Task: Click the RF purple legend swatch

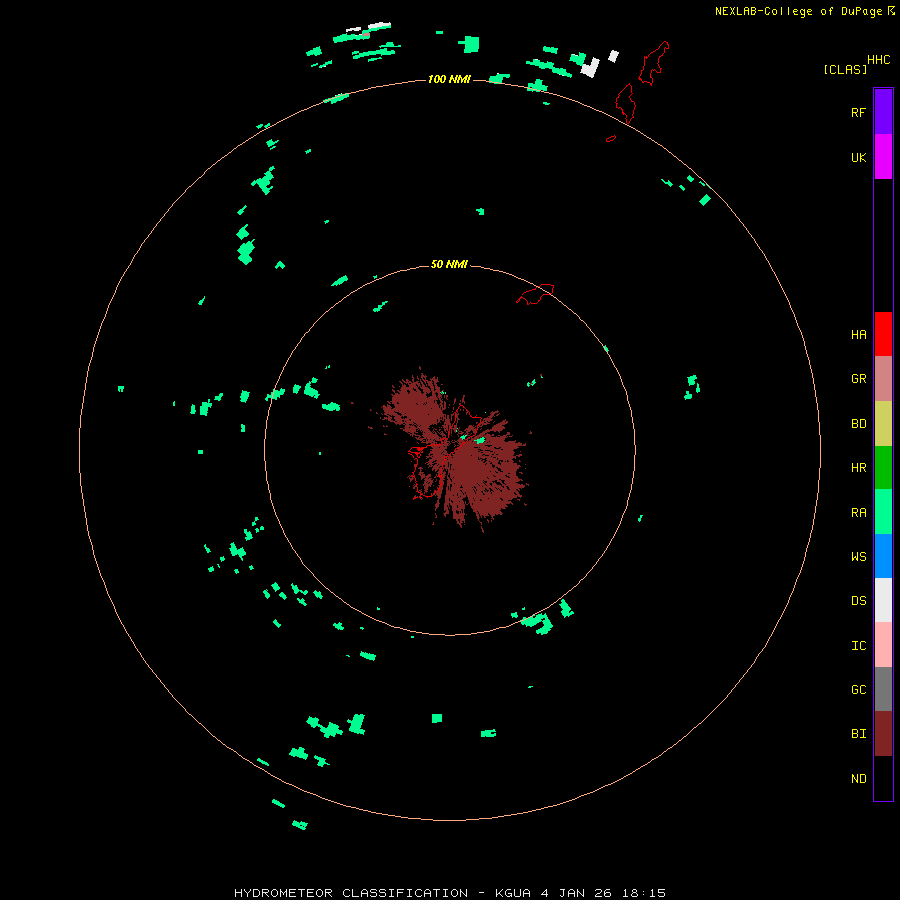Action: [883, 111]
